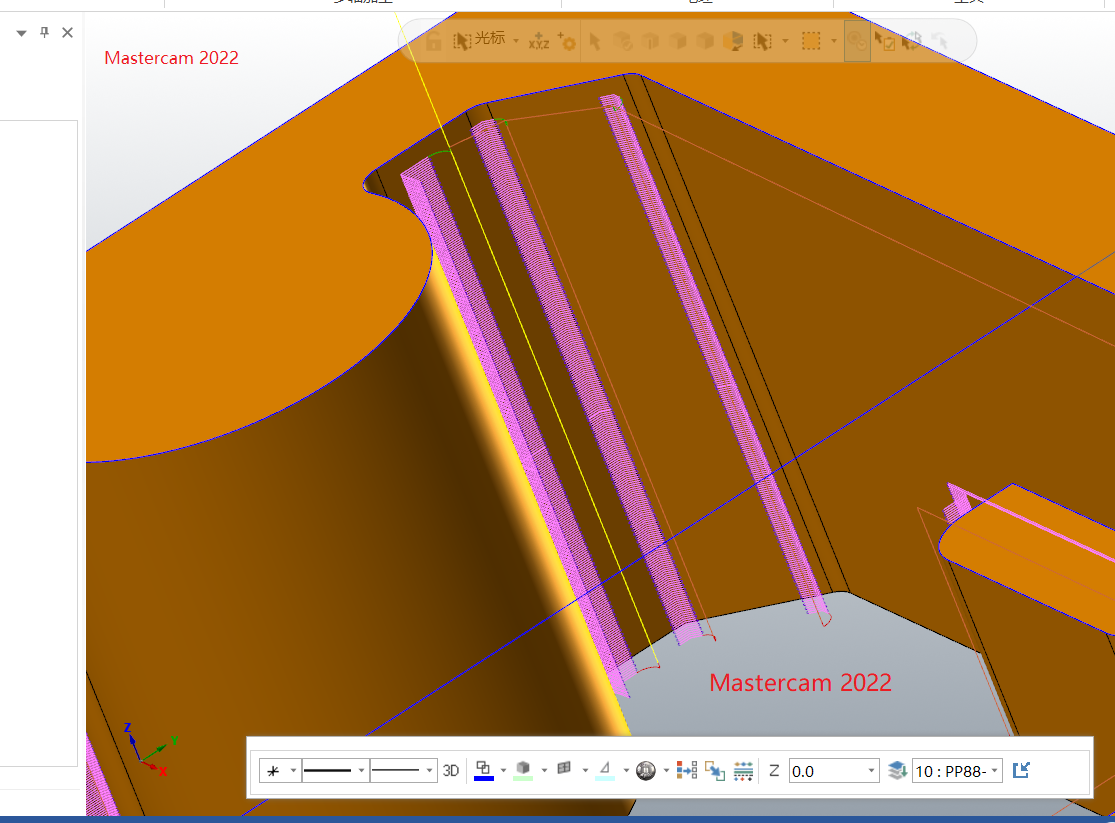
Task: Toggle the 3D construction mode button
Action: (451, 770)
